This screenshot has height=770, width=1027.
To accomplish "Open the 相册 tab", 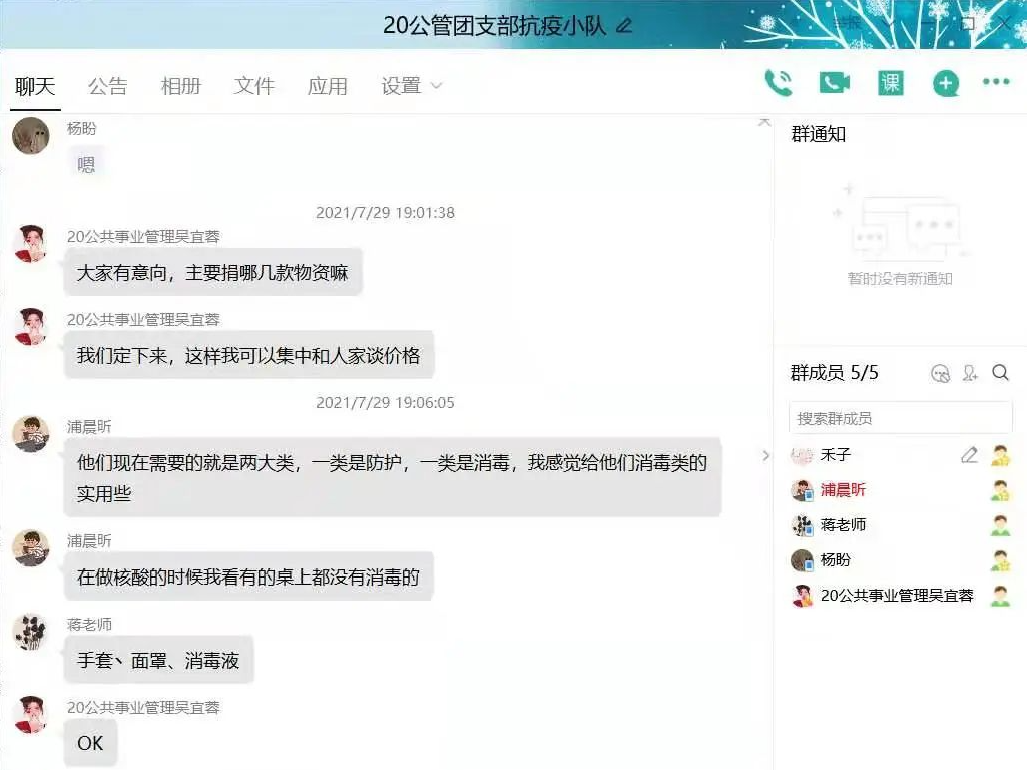I will point(181,86).
